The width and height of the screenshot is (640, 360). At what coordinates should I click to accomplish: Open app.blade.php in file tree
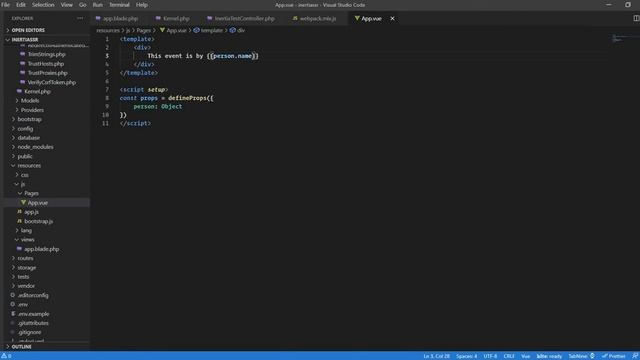point(41,249)
